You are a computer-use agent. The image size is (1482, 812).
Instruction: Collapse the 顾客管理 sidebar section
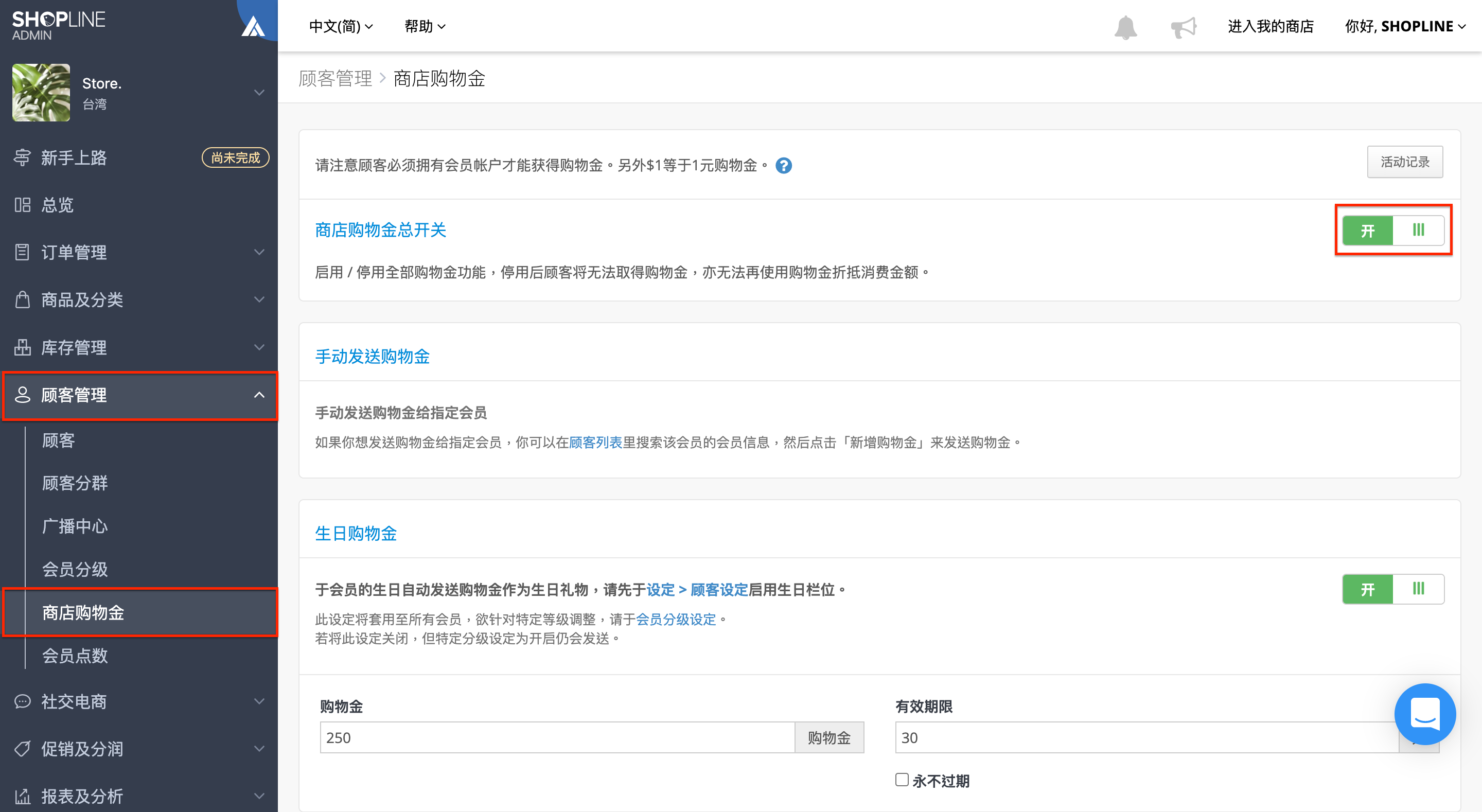point(140,395)
